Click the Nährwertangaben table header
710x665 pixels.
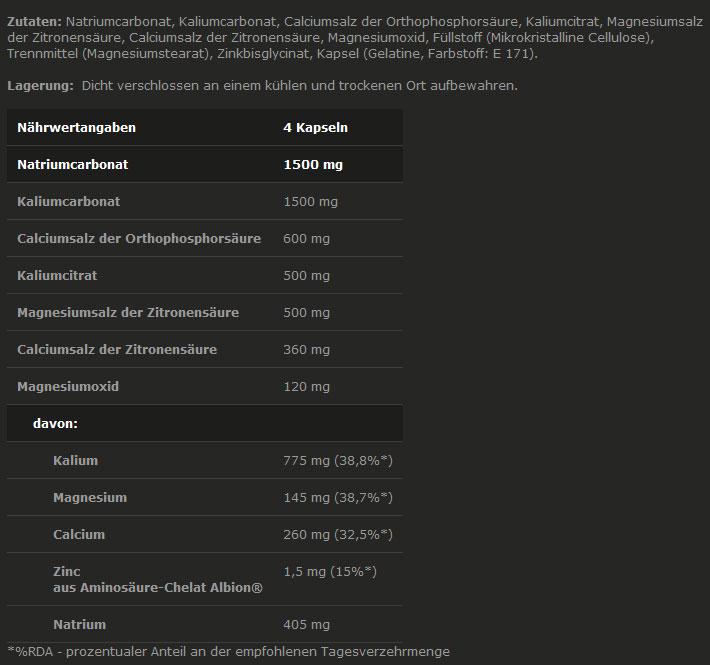[76, 128]
